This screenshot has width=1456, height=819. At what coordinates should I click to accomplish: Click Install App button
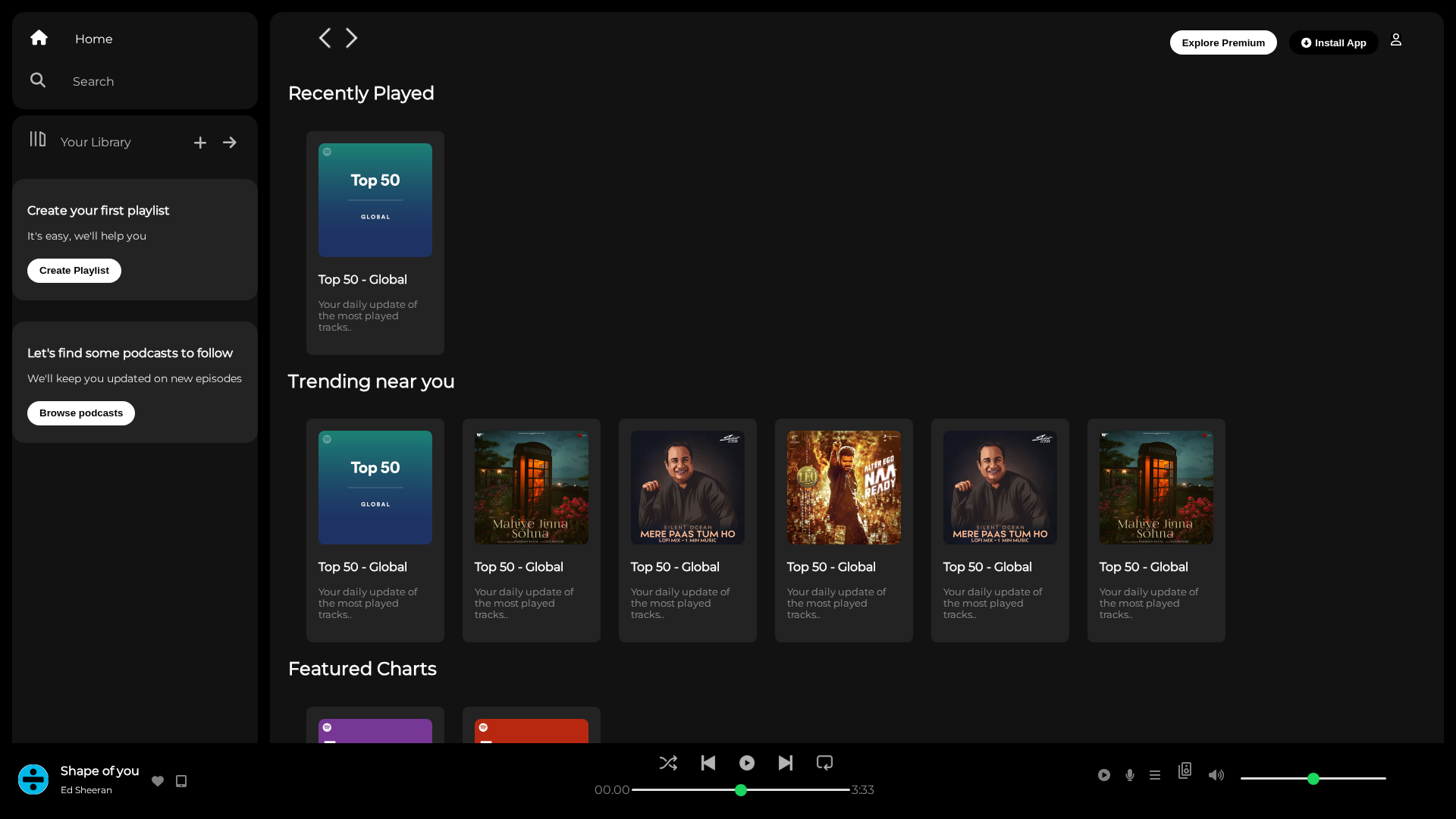[x=1334, y=42]
